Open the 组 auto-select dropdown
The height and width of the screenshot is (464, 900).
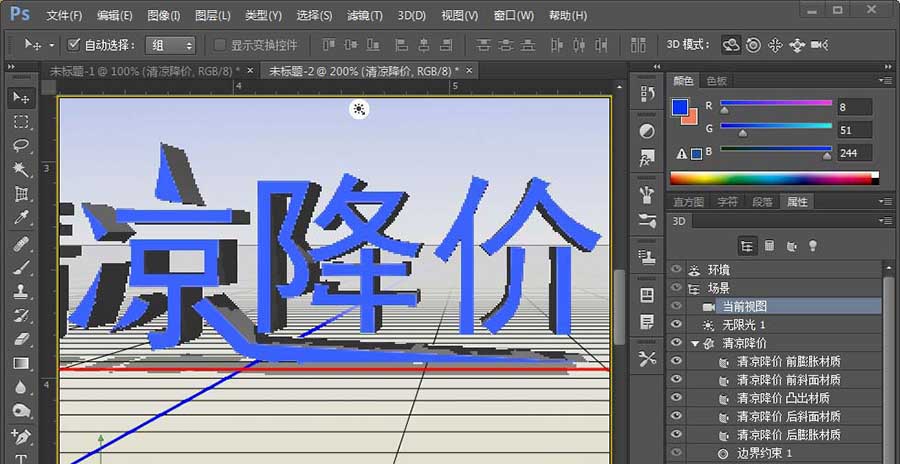(x=170, y=45)
